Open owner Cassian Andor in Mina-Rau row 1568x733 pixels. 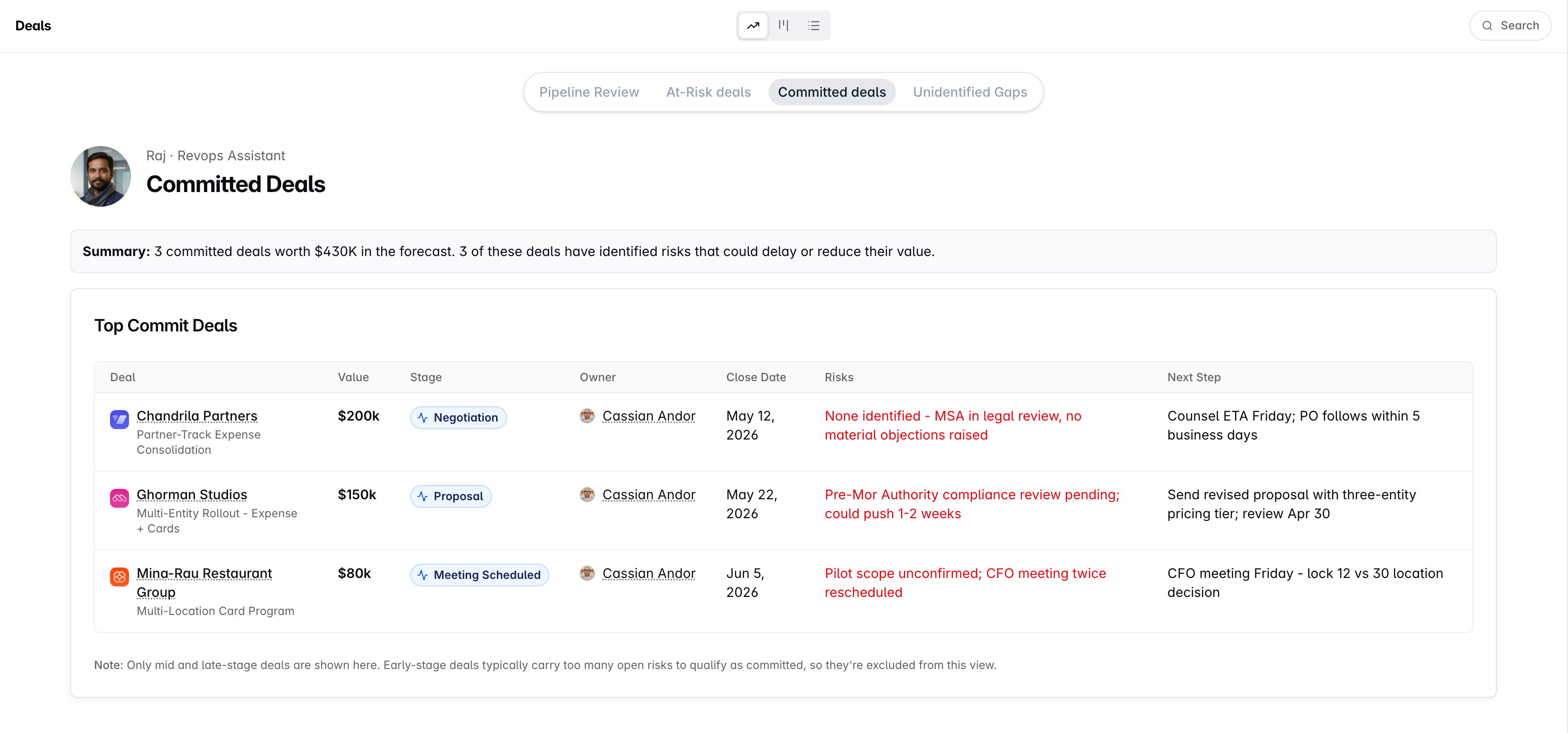(649, 573)
